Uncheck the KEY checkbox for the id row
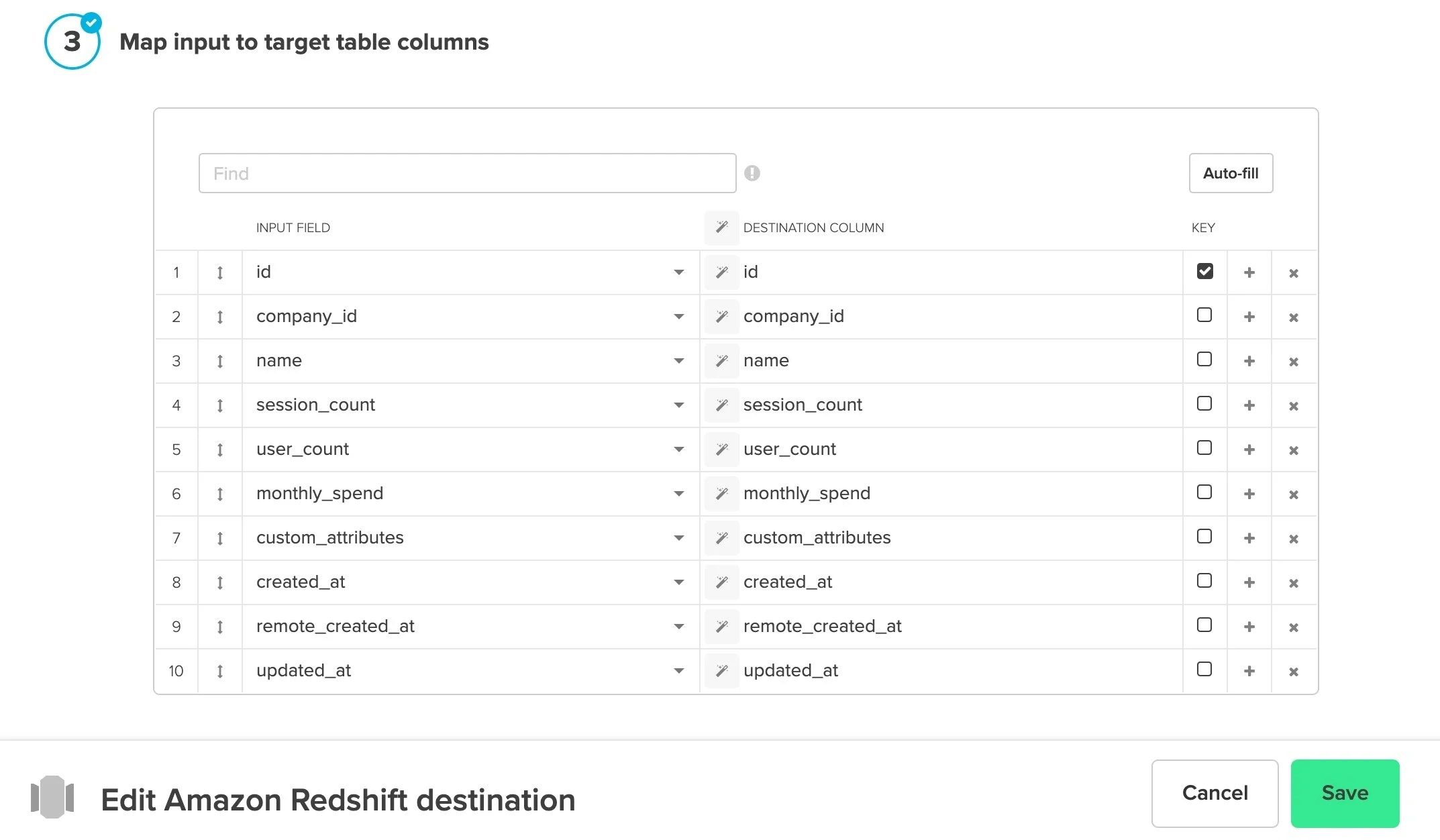This screenshot has width=1440, height=840. (x=1204, y=270)
